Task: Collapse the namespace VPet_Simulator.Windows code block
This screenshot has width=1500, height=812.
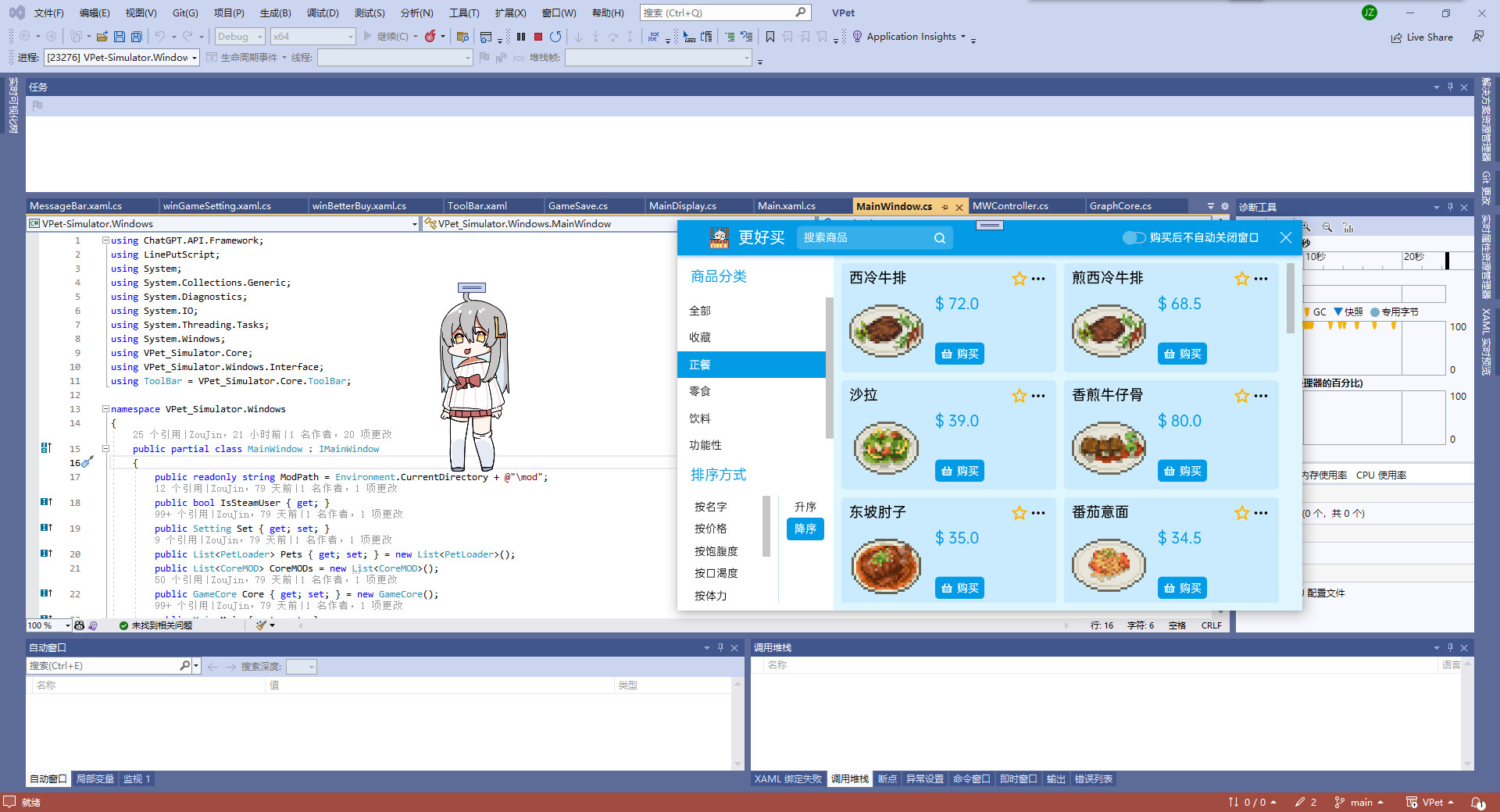Action: pyautogui.click(x=105, y=409)
